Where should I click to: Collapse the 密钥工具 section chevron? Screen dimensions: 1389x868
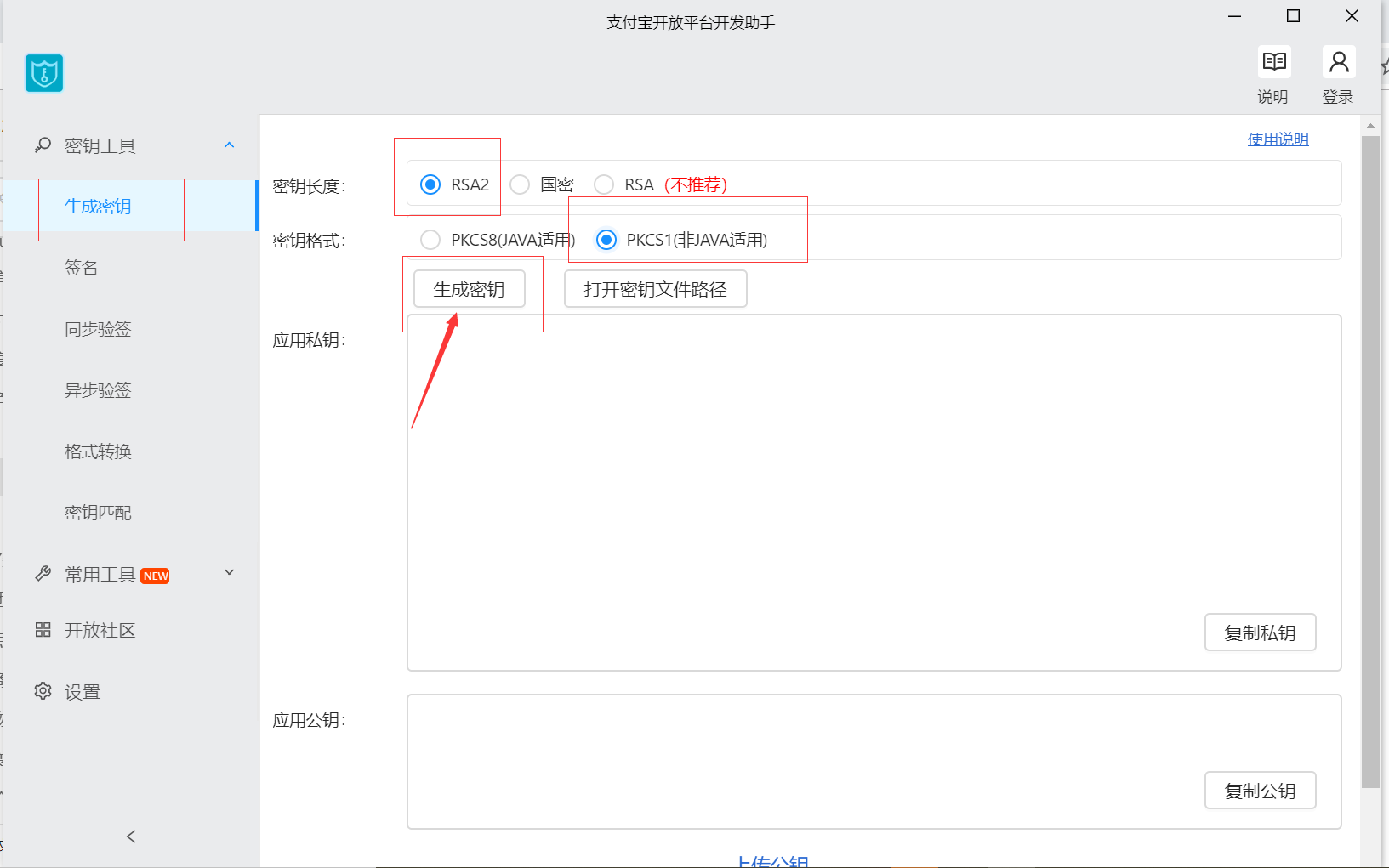229,145
